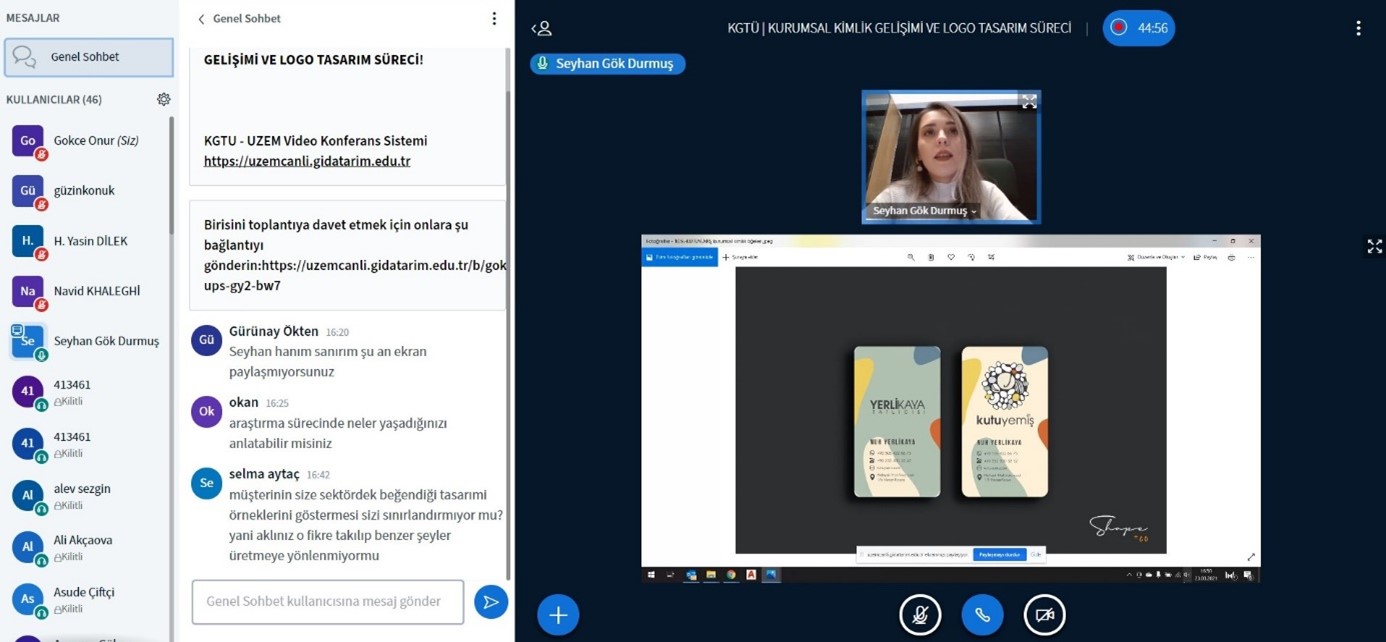Select H. Yasin DİLEK in users list
This screenshot has height=642, width=1386.
[x=88, y=241]
